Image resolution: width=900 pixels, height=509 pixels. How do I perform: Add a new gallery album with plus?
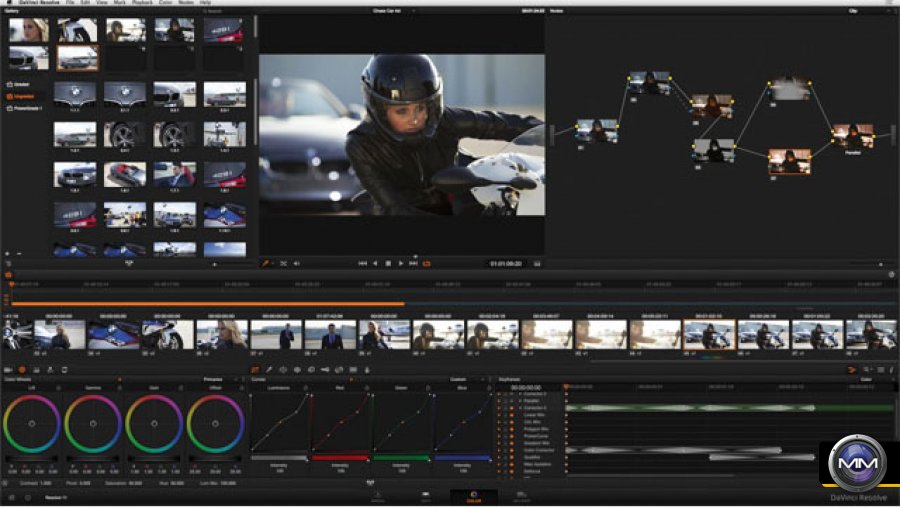[x=7, y=253]
